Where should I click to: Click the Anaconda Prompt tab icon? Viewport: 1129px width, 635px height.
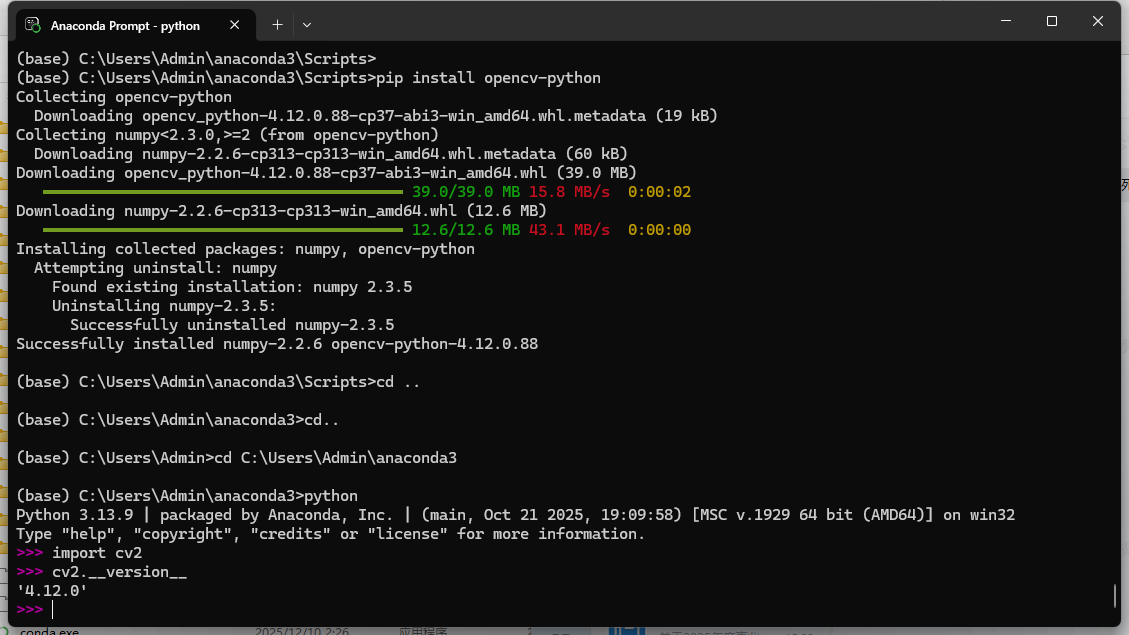click(x=32, y=25)
